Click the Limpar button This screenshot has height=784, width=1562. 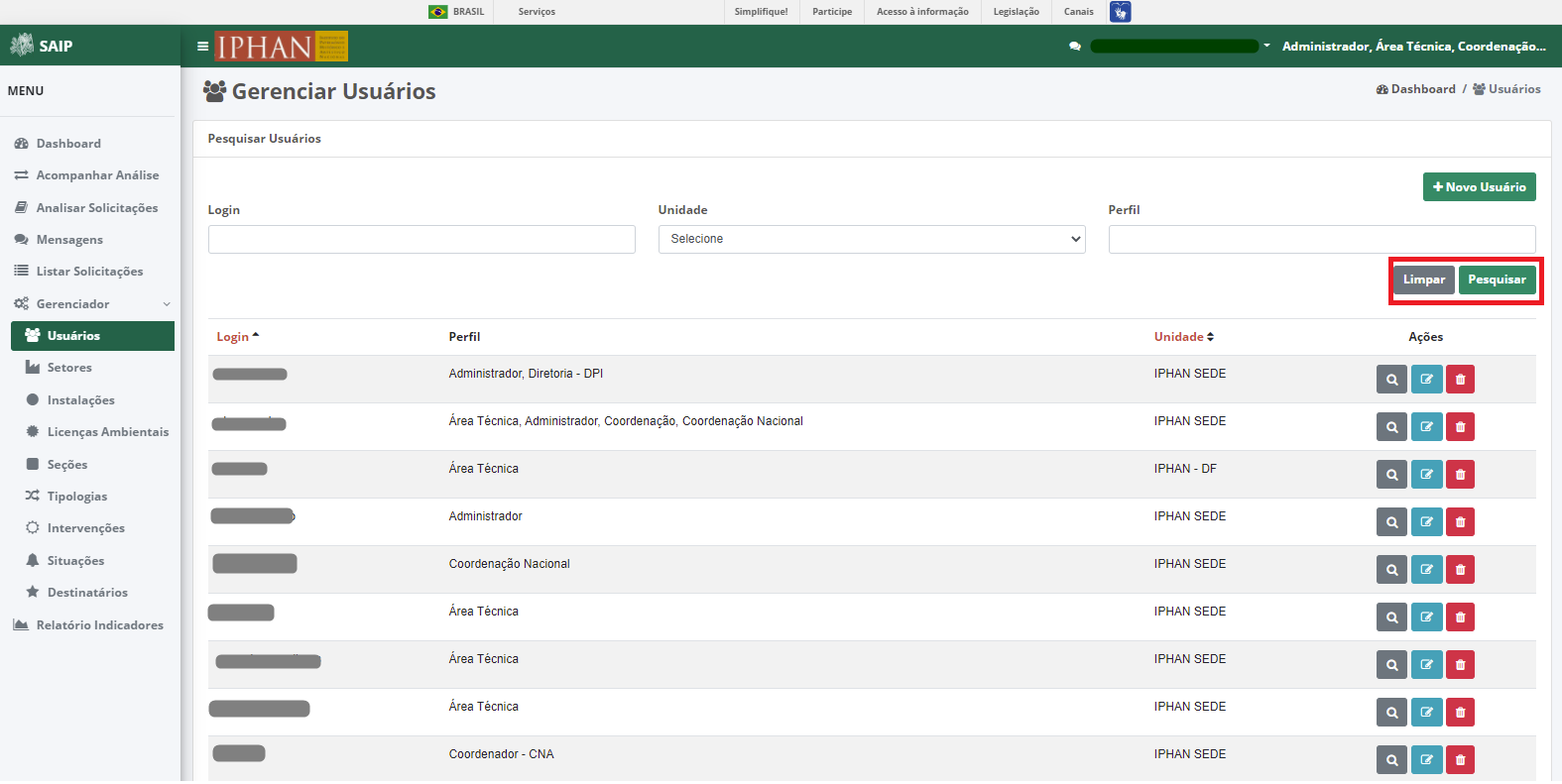(x=1423, y=280)
